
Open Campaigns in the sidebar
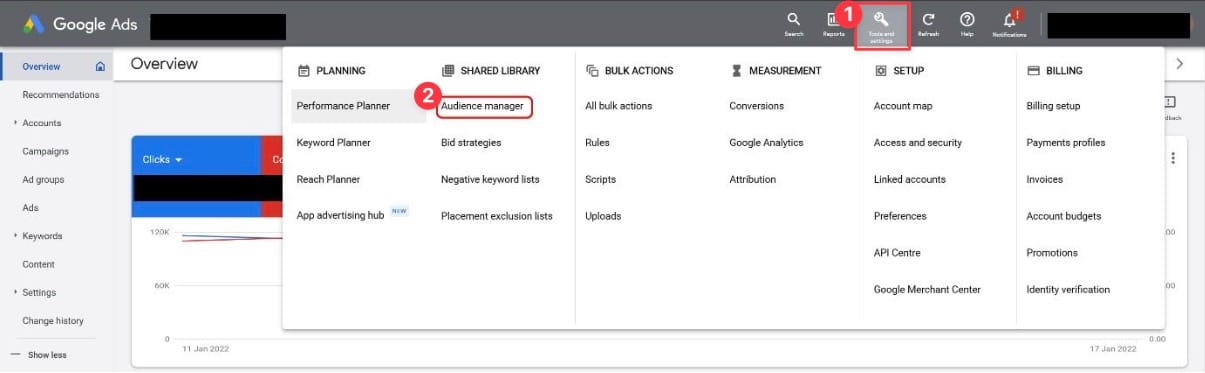click(x=46, y=151)
